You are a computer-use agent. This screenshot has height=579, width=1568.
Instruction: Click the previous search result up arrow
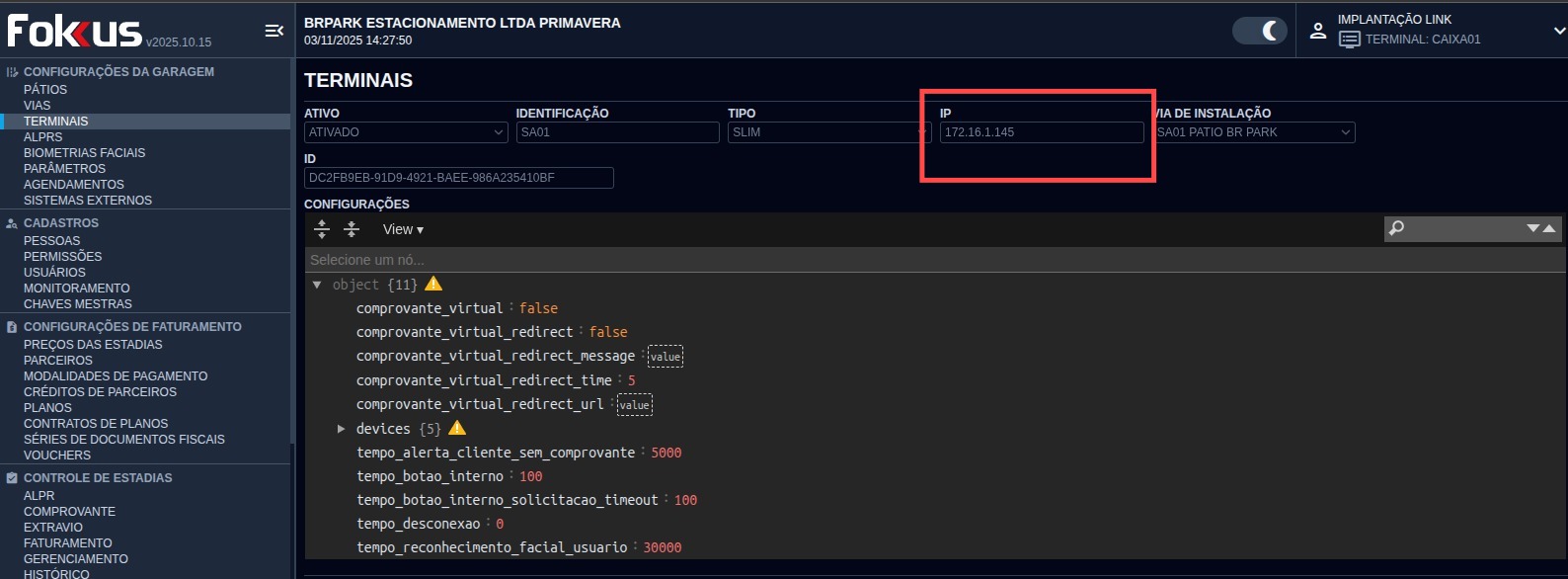coord(1549,228)
